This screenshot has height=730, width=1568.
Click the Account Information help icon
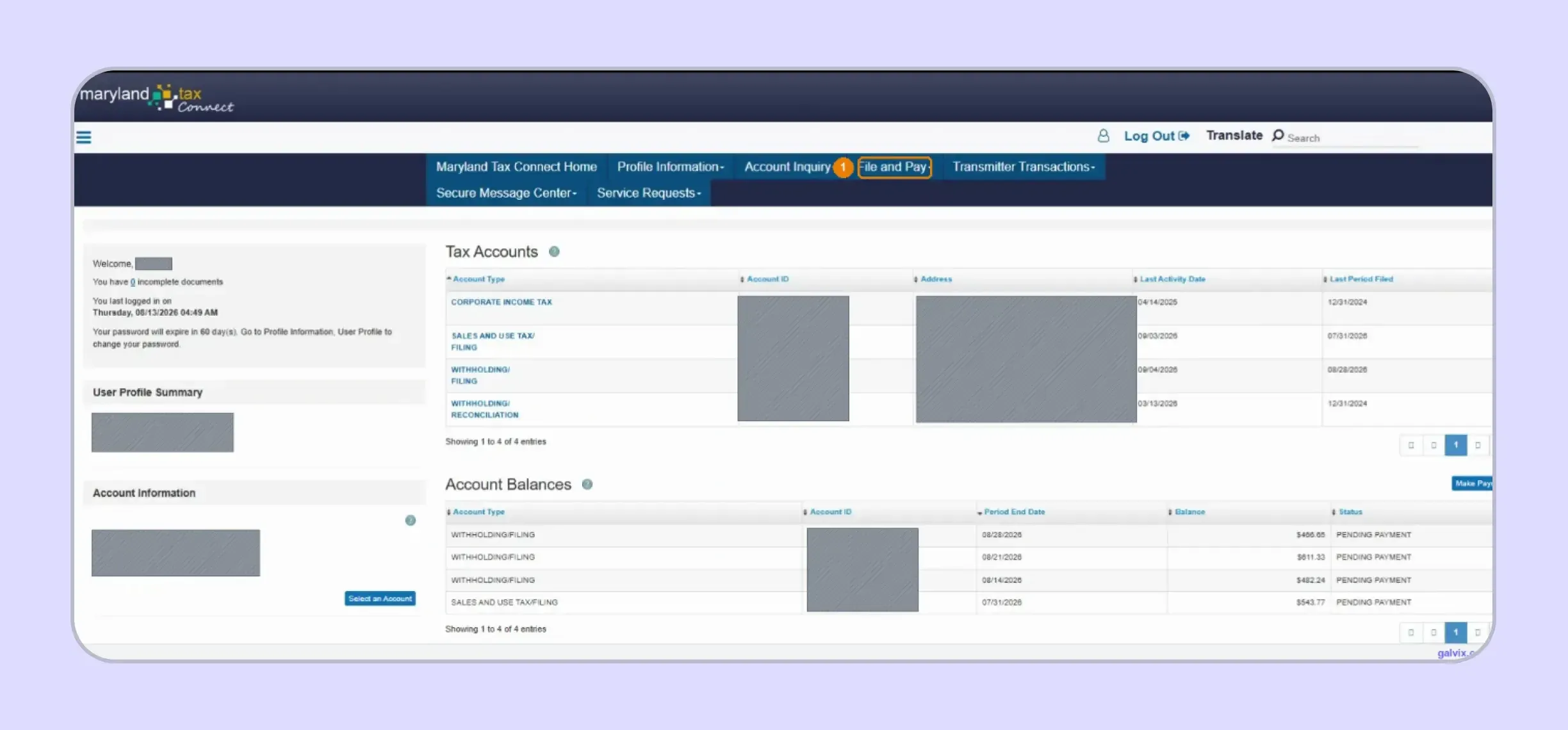tap(411, 521)
